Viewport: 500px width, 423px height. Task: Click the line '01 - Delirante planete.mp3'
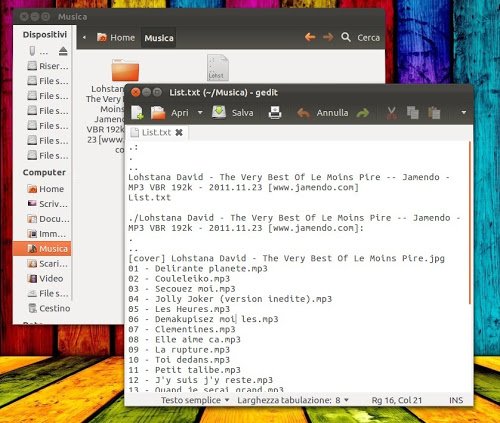[198, 269]
